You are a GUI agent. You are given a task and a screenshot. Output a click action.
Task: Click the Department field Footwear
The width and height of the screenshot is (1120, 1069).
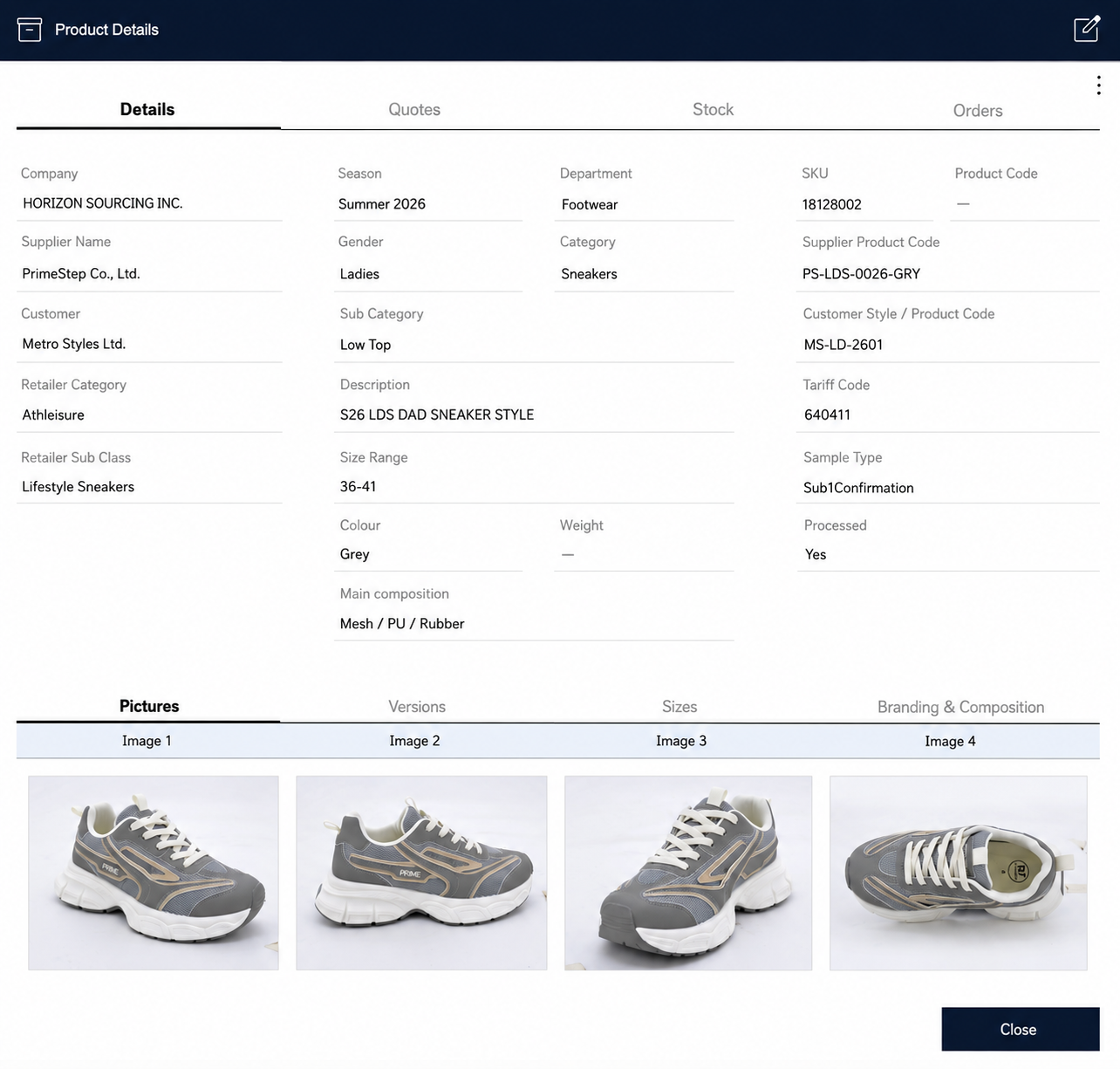(x=645, y=204)
